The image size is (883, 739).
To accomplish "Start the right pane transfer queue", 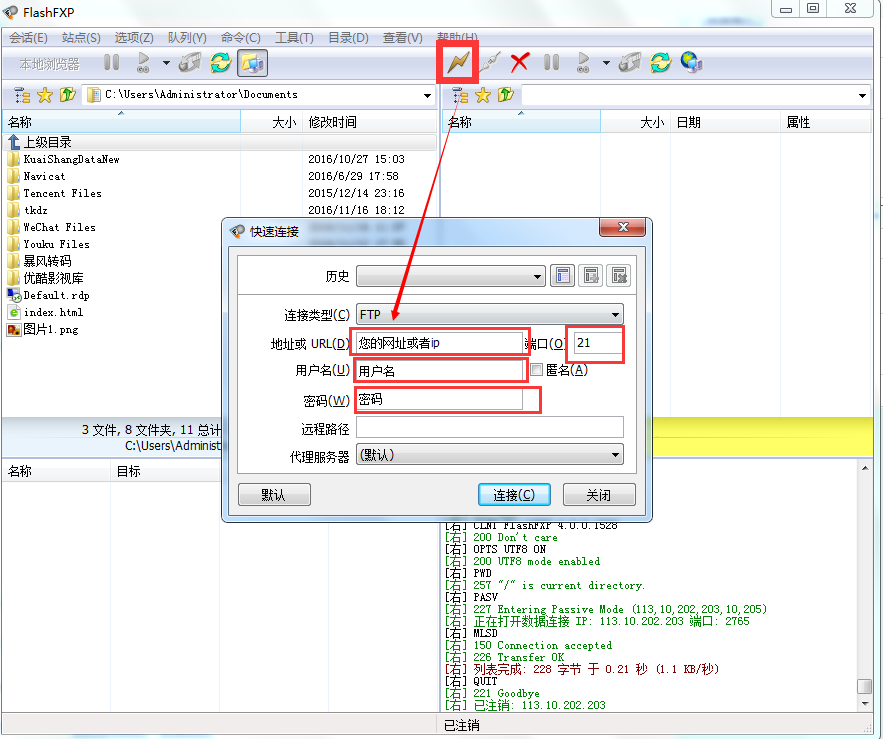I will tap(583, 63).
